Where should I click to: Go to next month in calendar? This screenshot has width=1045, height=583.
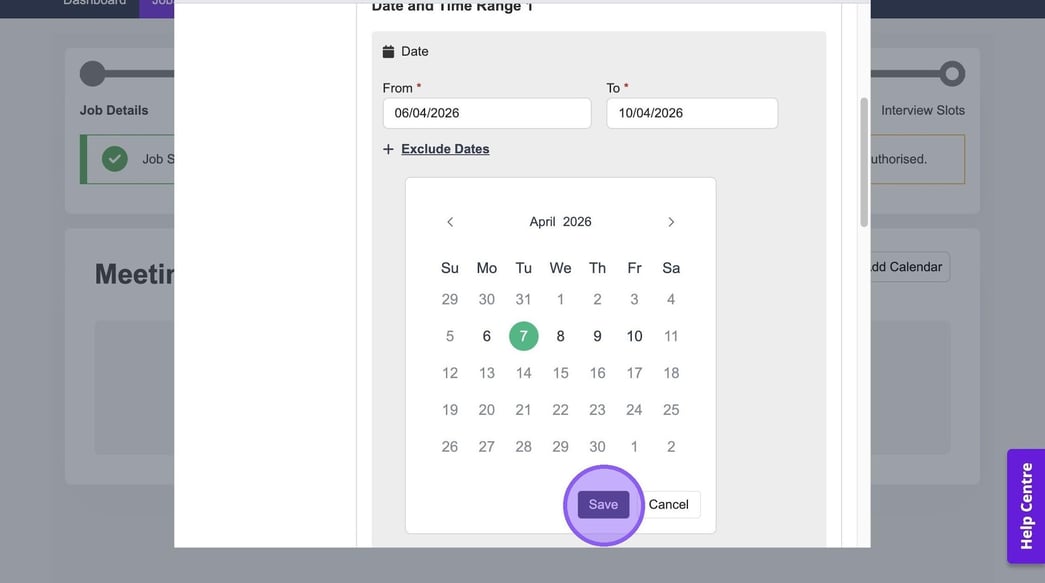[671, 222]
